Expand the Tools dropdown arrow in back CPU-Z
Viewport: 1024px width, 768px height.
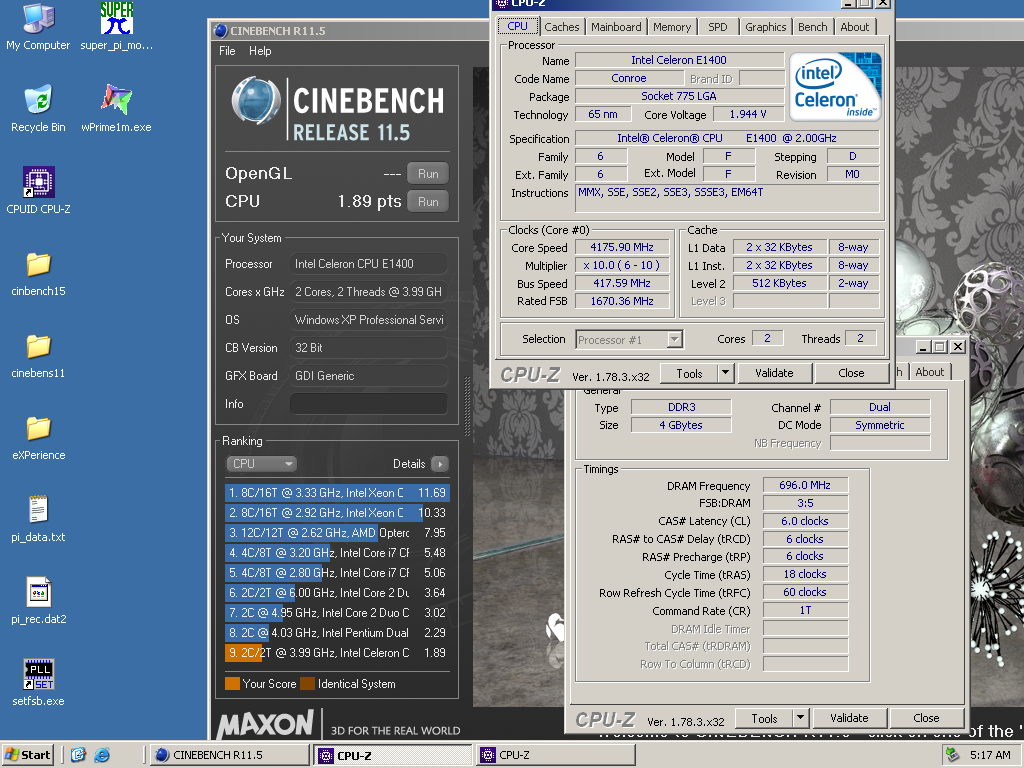tap(800, 718)
